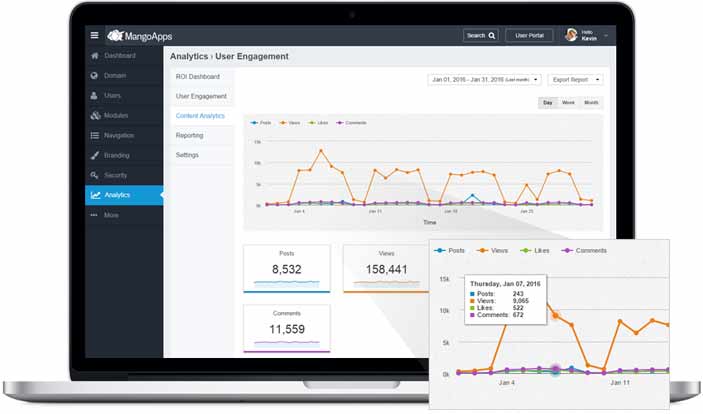703x414 pixels.
Task: Click the highest Views peak in the main chart
Action: pyautogui.click(x=321, y=151)
